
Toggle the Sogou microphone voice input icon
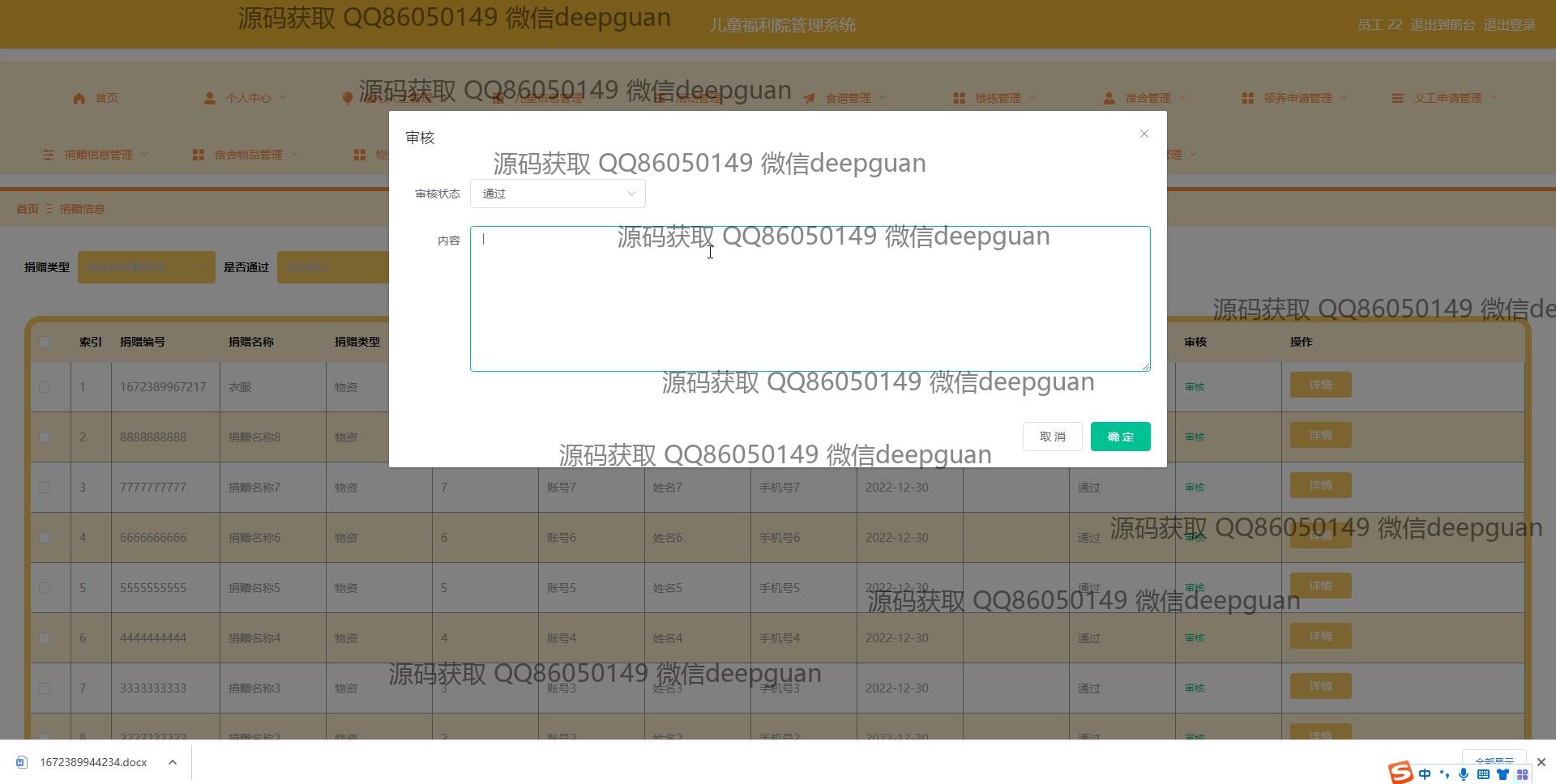(1464, 774)
